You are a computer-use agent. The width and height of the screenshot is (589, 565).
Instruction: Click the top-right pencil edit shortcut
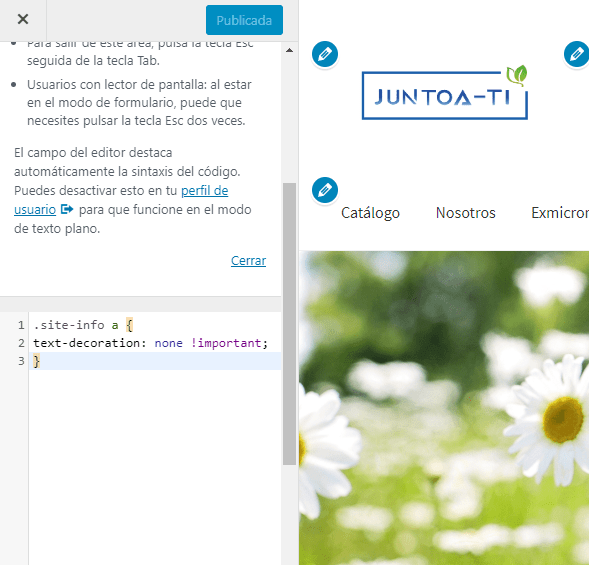tap(577, 54)
